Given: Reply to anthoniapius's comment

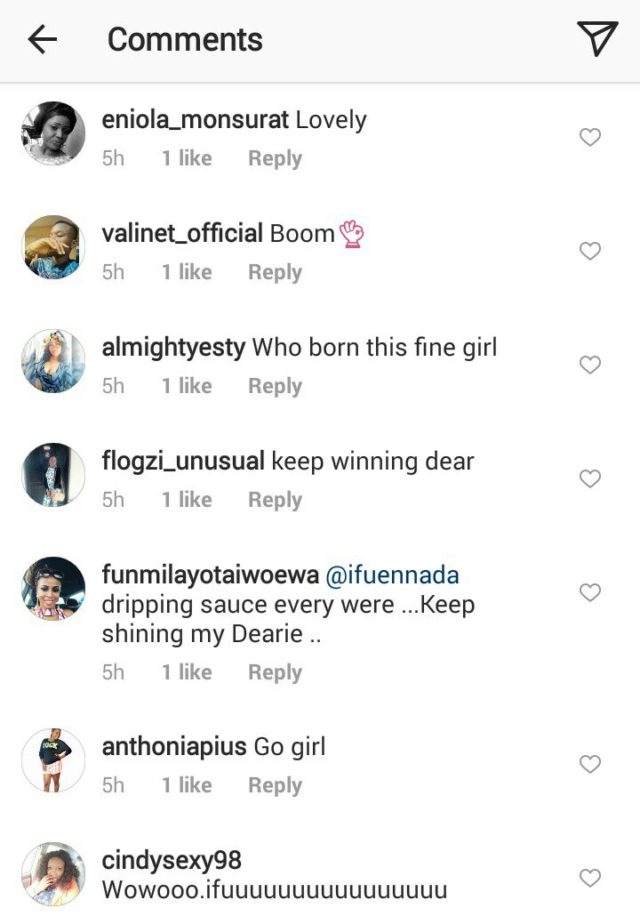Looking at the screenshot, I should pyautogui.click(x=275, y=786).
